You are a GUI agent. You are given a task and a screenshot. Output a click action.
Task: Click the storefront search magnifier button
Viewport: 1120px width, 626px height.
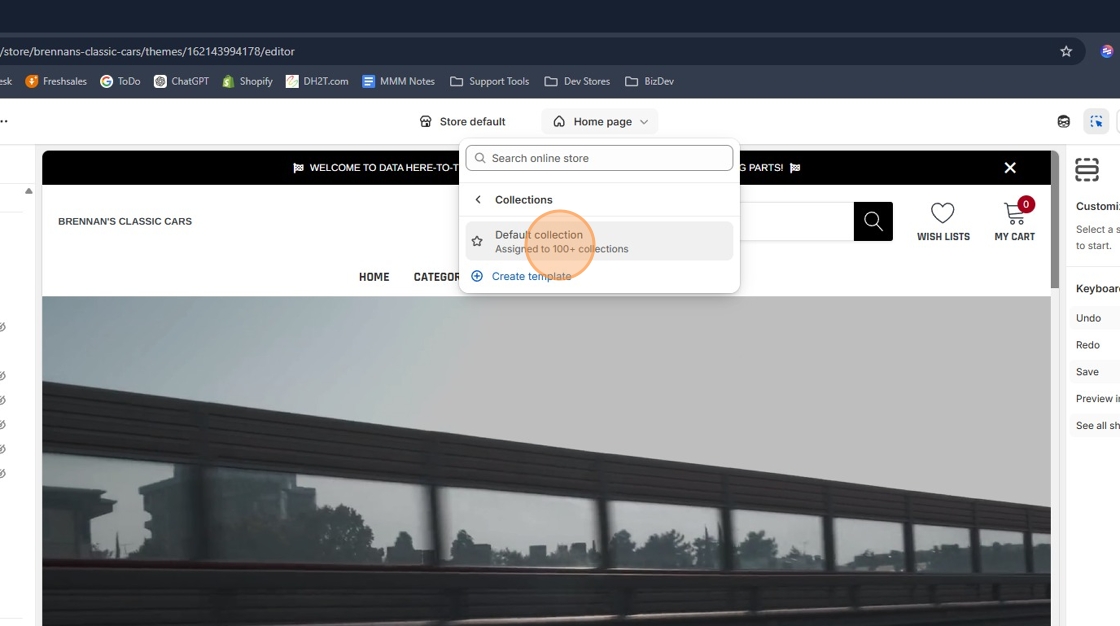coord(873,222)
